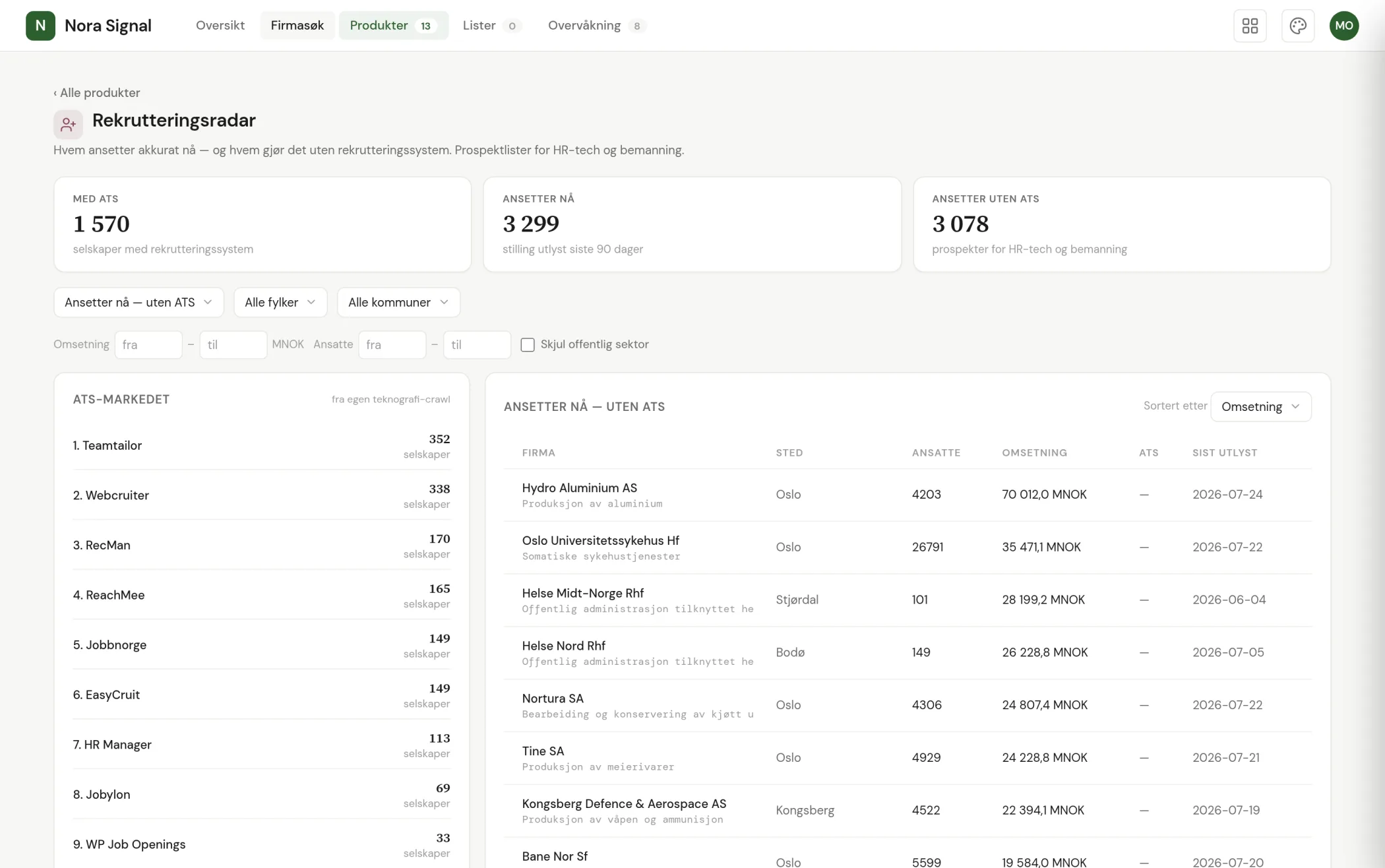Open Helse Midt-Norge Rhf company
This screenshot has width=1385, height=868.
908,600
